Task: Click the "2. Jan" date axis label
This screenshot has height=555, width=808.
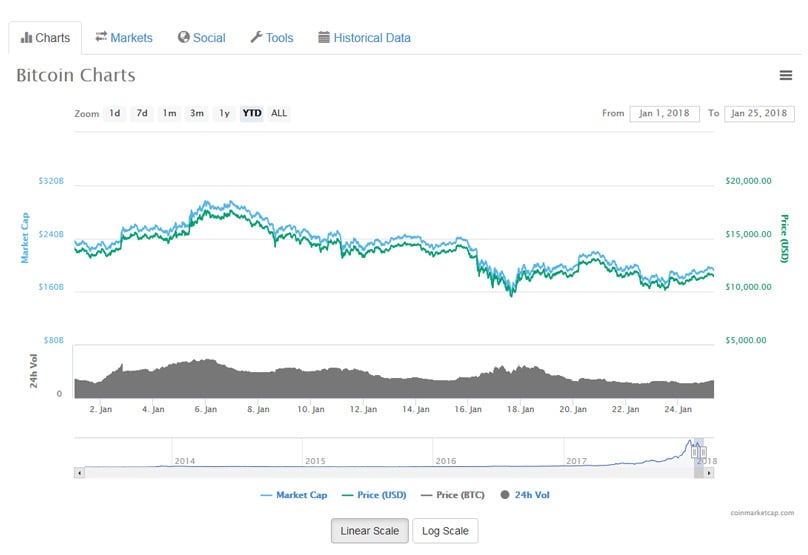Action: 100,409
